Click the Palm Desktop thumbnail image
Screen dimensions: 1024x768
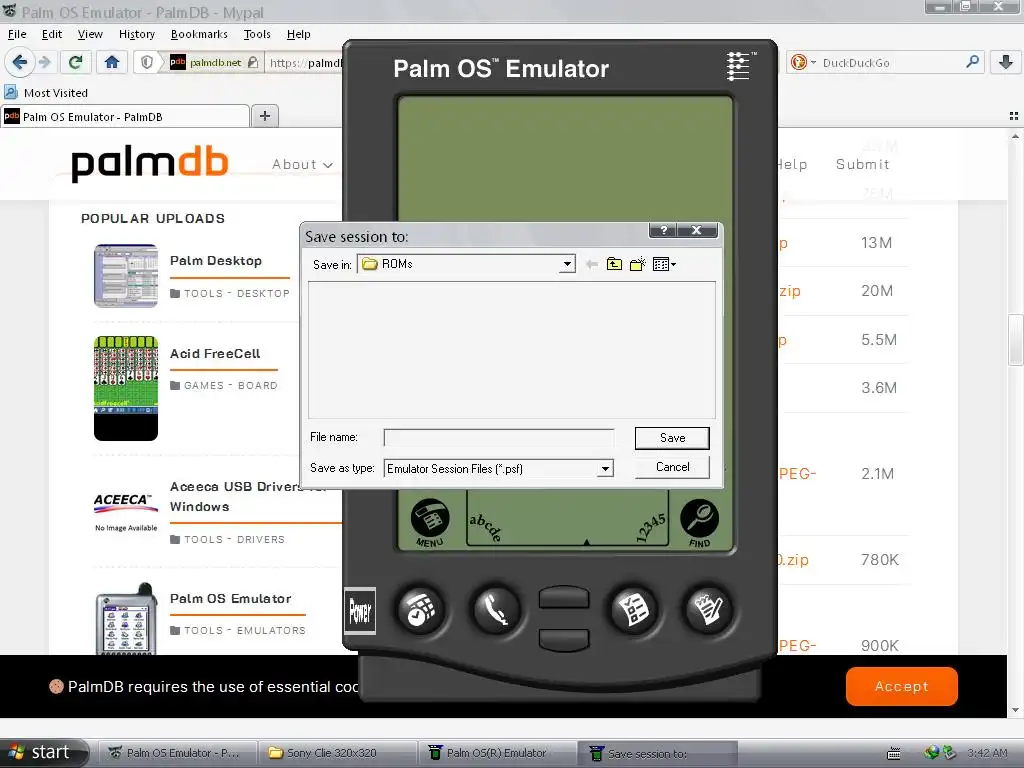point(126,276)
